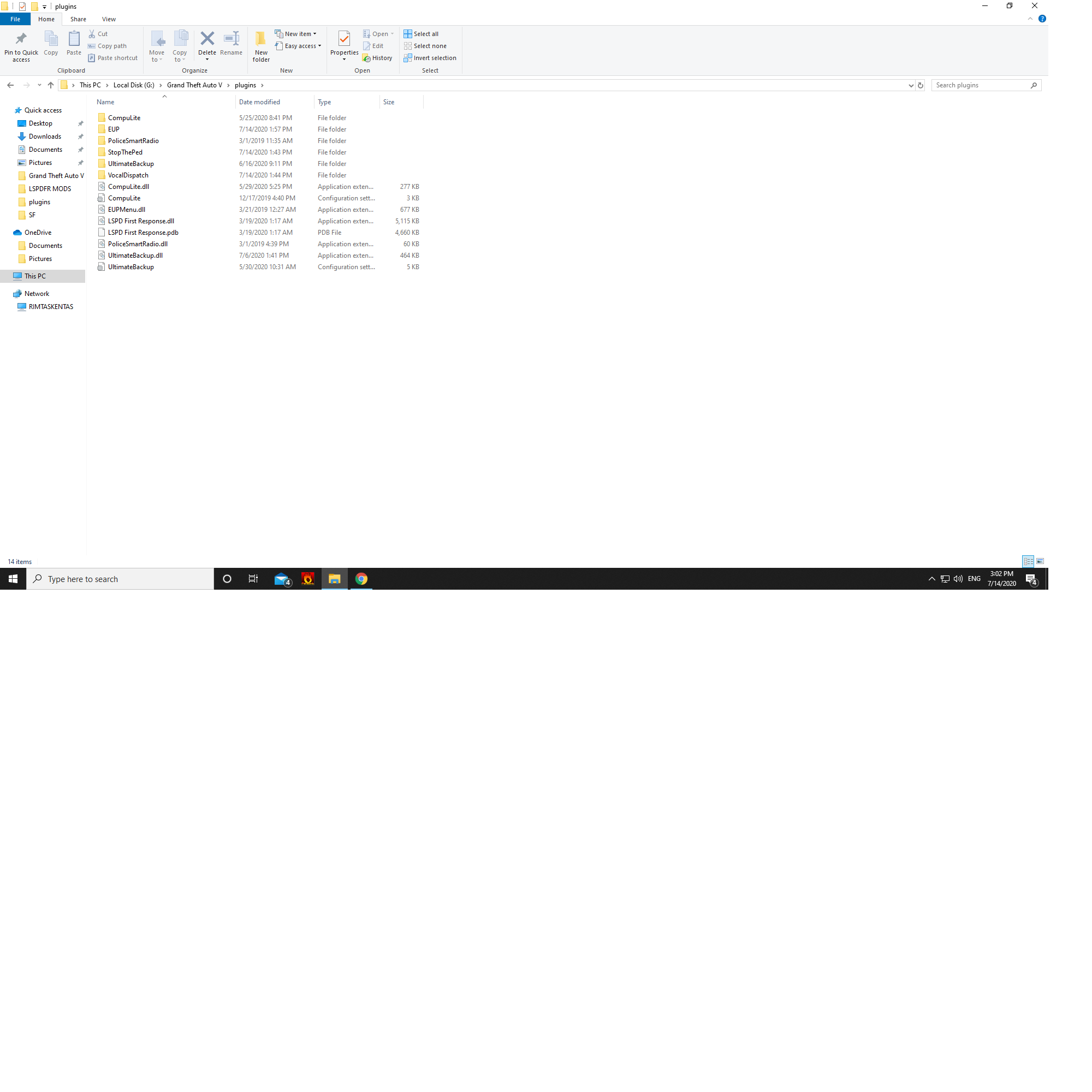This screenshot has height=1092, width=1092.
Task: Go up one folder level arrow
Action: [x=51, y=85]
